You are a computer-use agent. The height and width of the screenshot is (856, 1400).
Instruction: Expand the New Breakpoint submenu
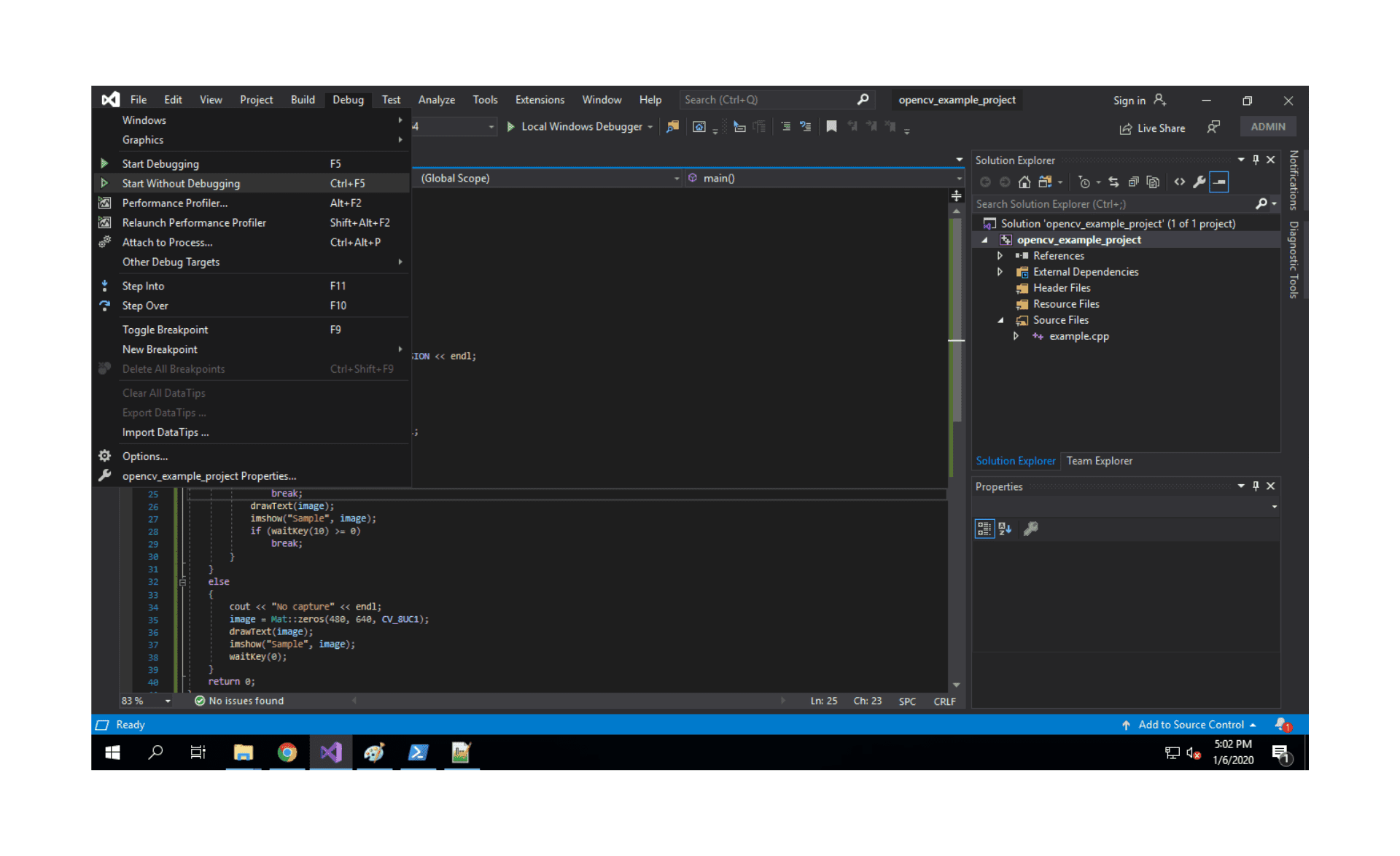(252, 350)
